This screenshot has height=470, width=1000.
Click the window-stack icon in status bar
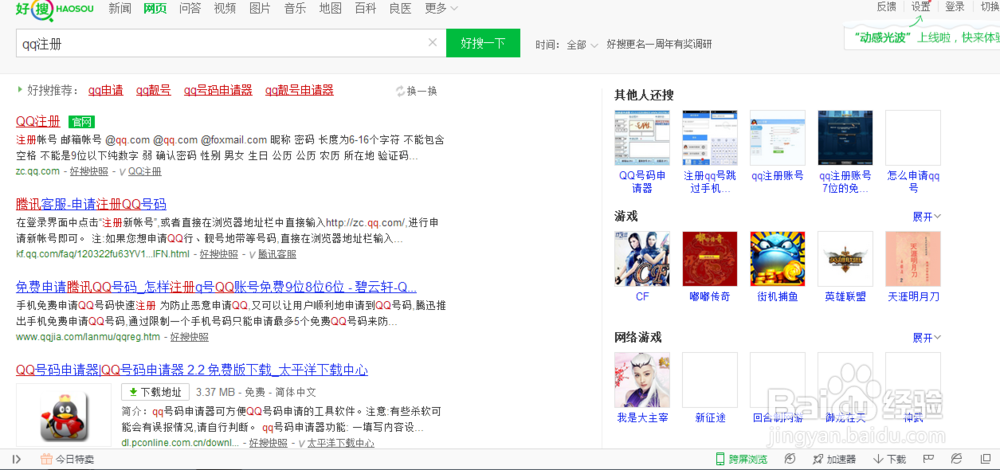(x=983, y=459)
